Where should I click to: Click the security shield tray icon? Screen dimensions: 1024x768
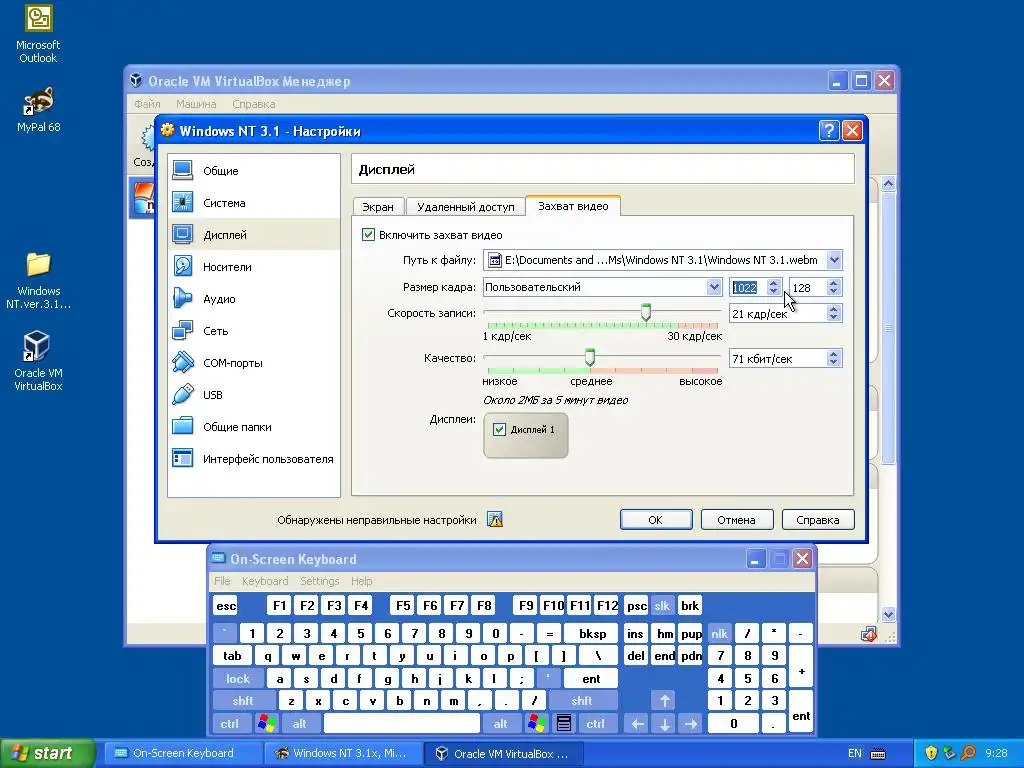931,753
